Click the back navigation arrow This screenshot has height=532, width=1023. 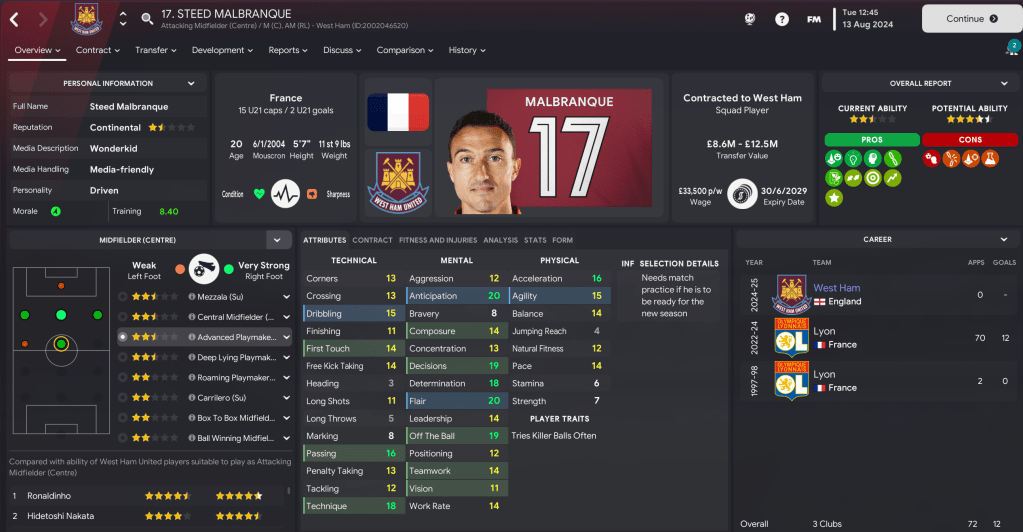[x=14, y=19]
